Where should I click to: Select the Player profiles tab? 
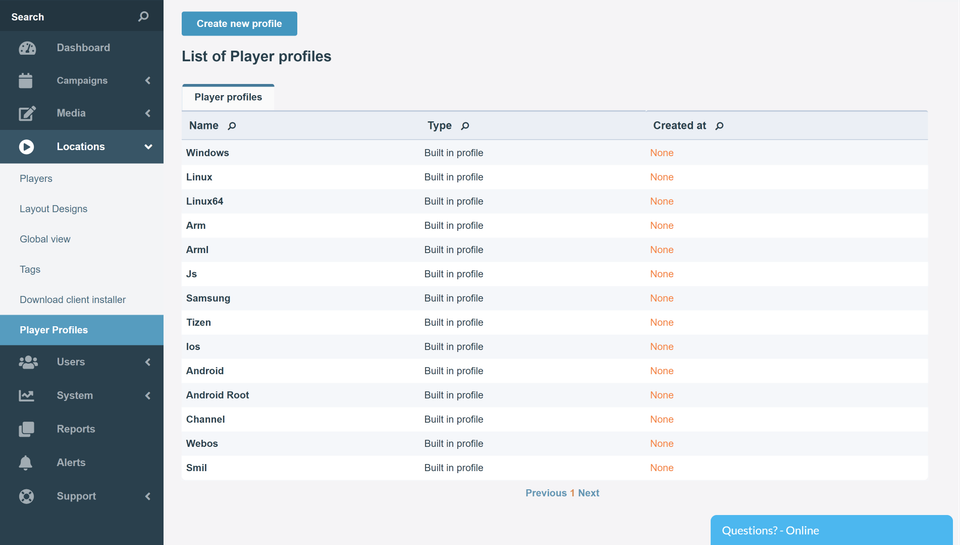point(228,97)
